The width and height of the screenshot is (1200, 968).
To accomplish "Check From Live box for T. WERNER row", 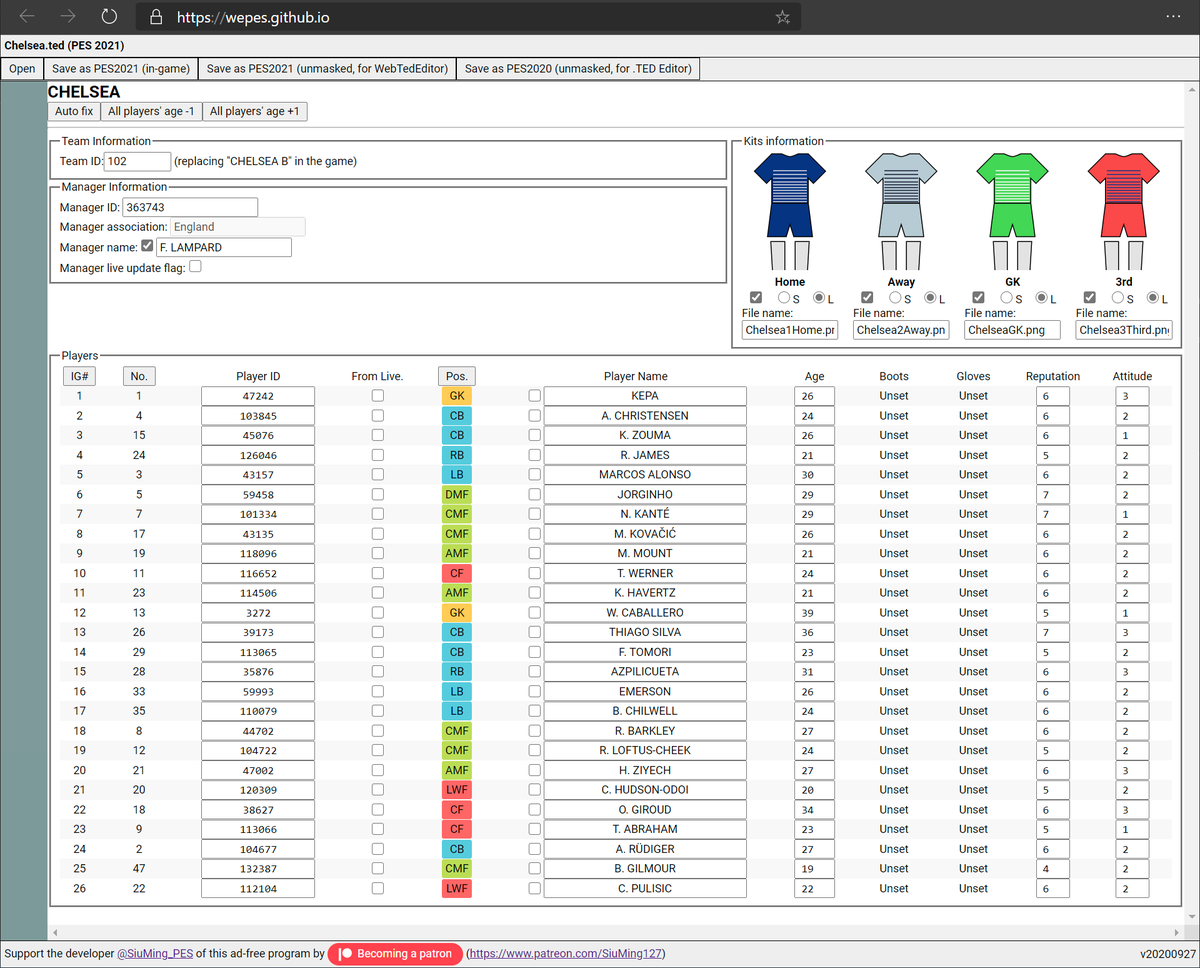I will 378,573.
